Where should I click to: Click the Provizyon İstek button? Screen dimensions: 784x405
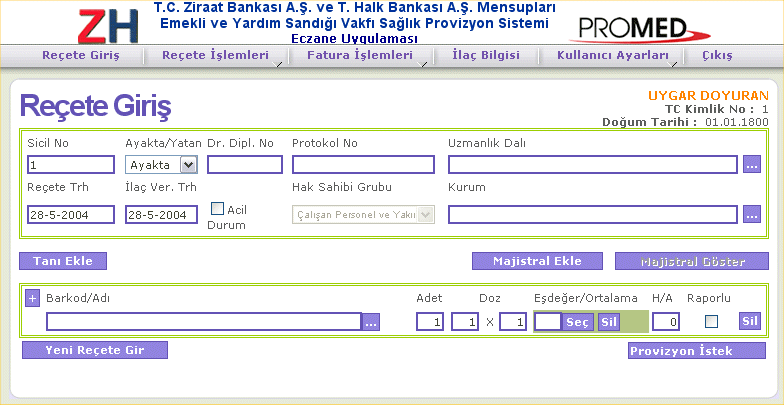tap(696, 350)
